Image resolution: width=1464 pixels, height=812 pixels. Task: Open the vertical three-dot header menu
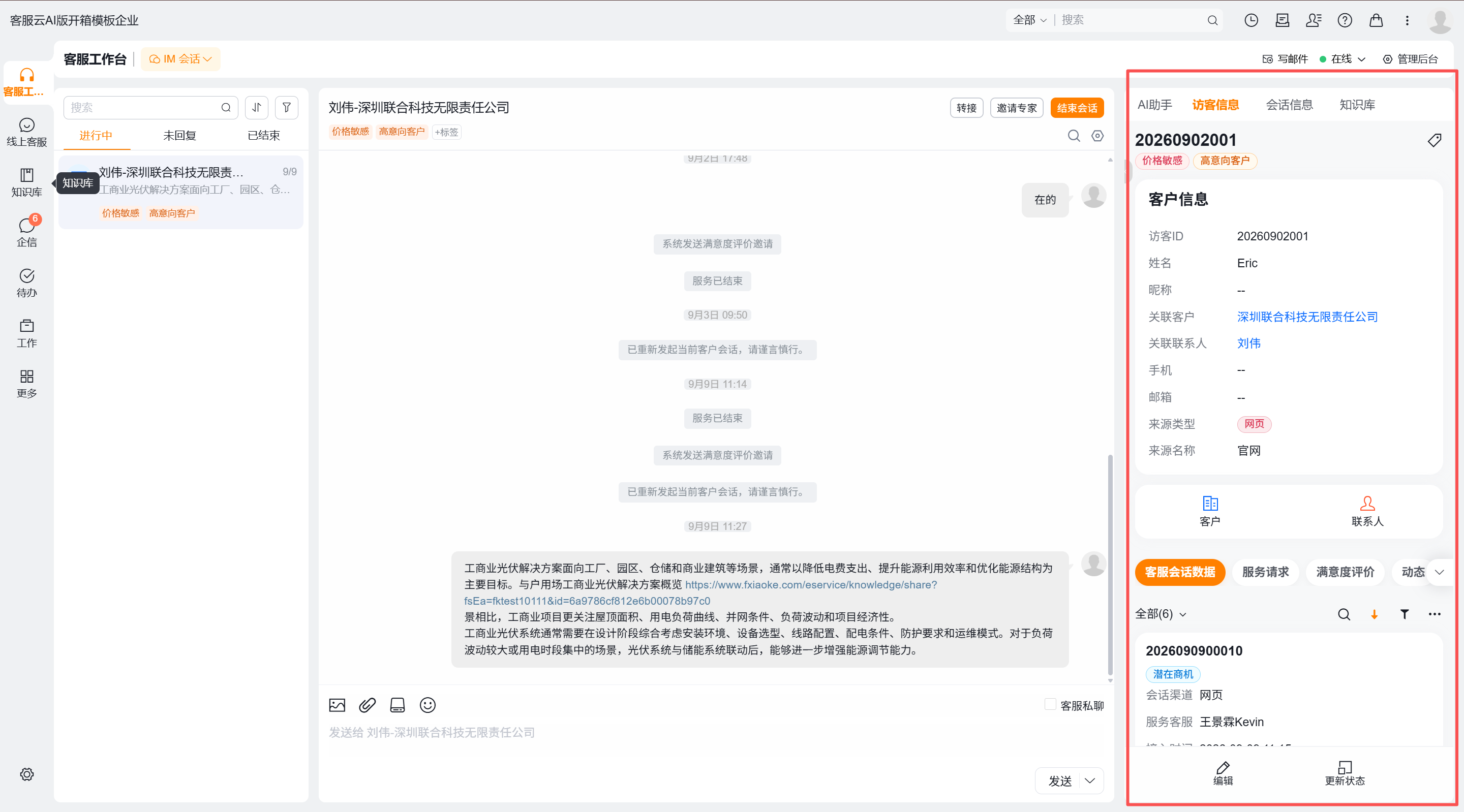(x=1407, y=20)
